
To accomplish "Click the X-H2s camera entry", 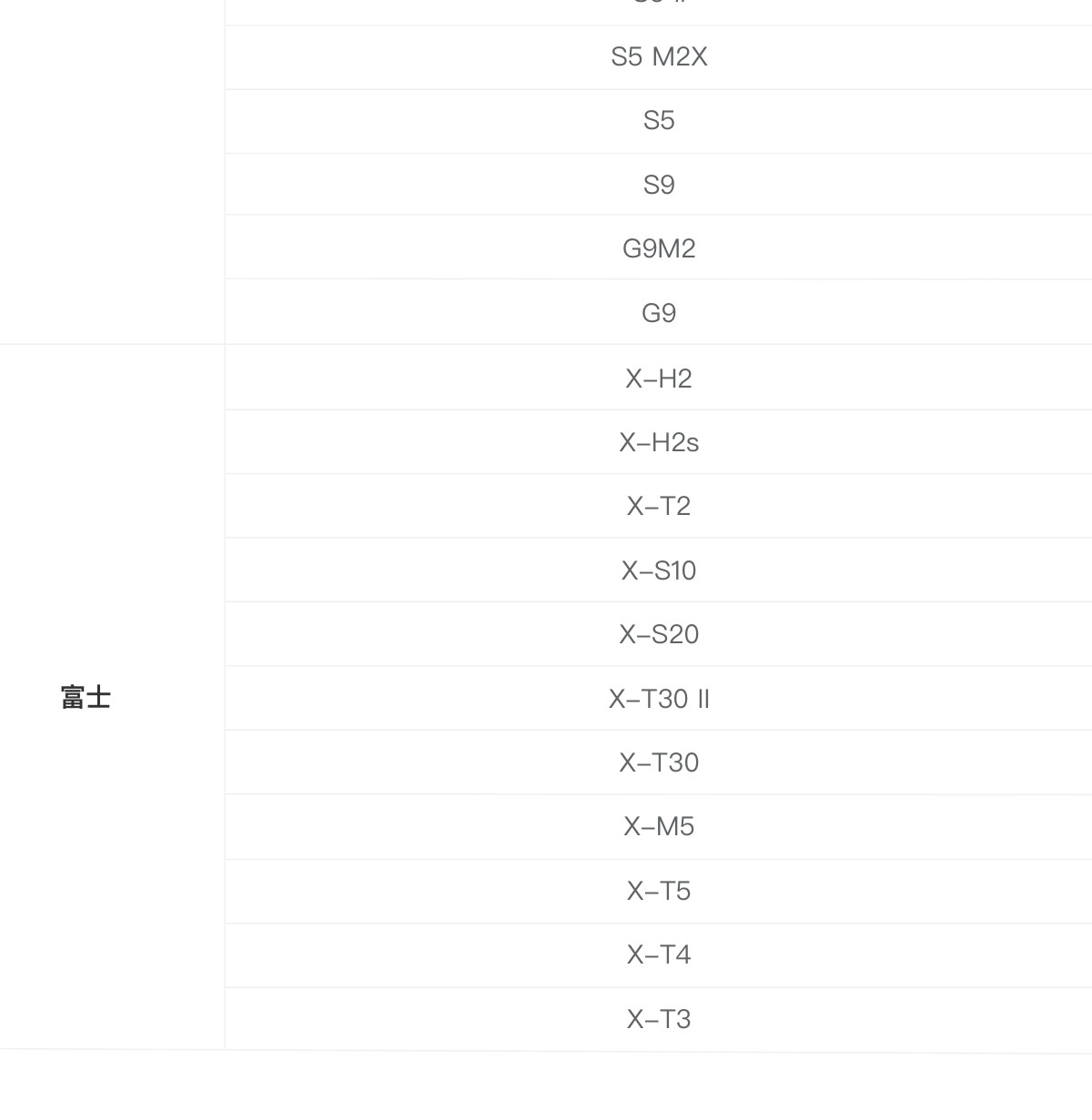I will pos(659,442).
